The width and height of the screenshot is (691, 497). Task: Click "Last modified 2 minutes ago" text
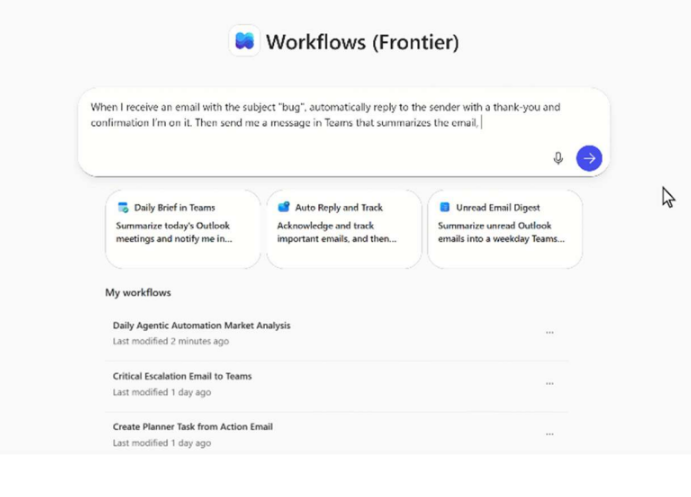point(170,342)
